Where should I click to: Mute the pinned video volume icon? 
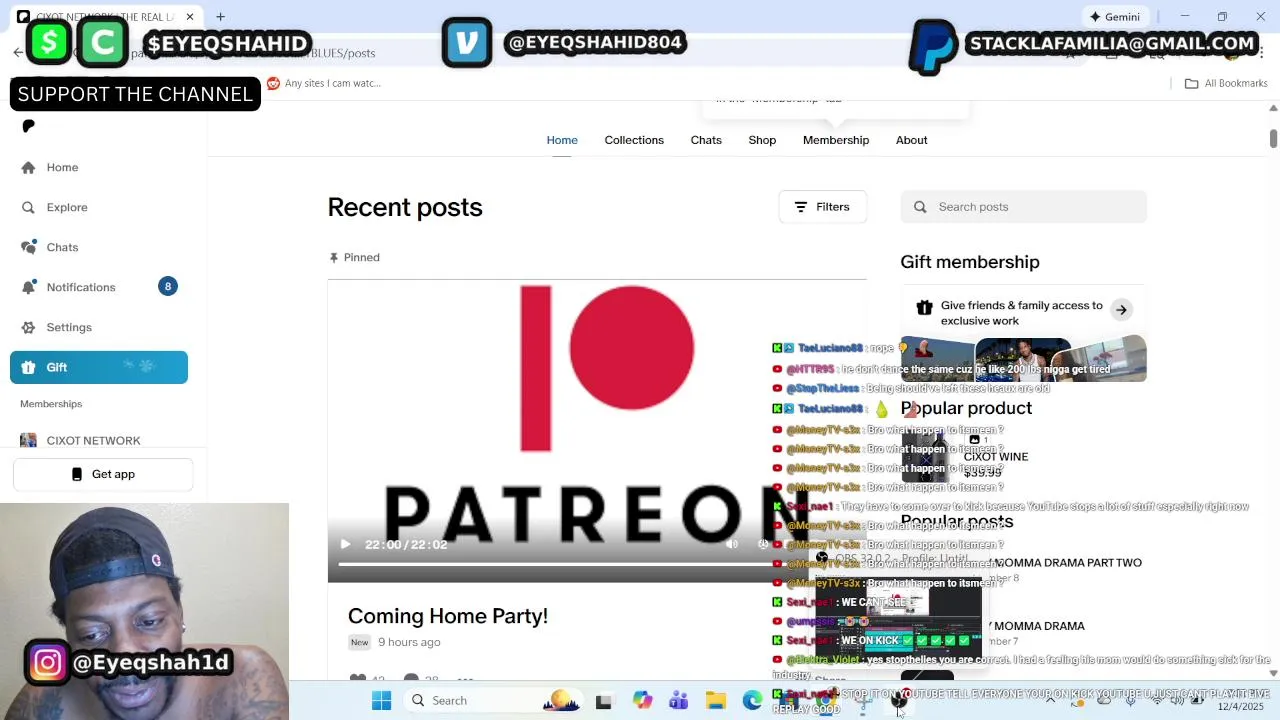(732, 544)
